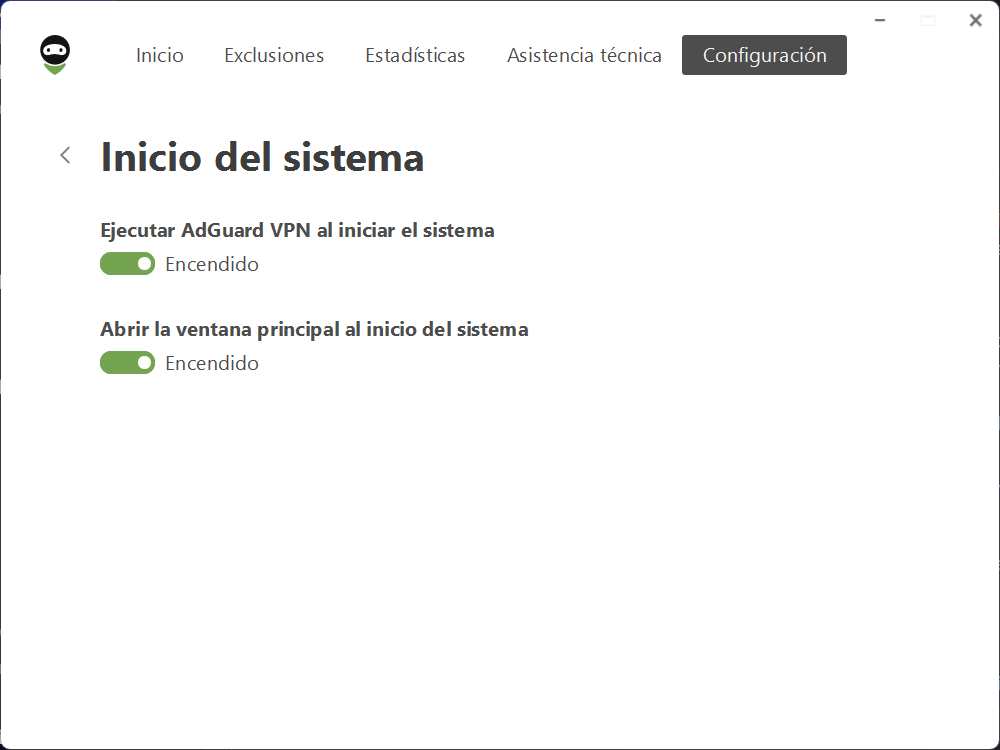Disable Ejecutar AdGuard VPN al iniciar toggle
The height and width of the screenshot is (750, 1000).
click(x=128, y=264)
